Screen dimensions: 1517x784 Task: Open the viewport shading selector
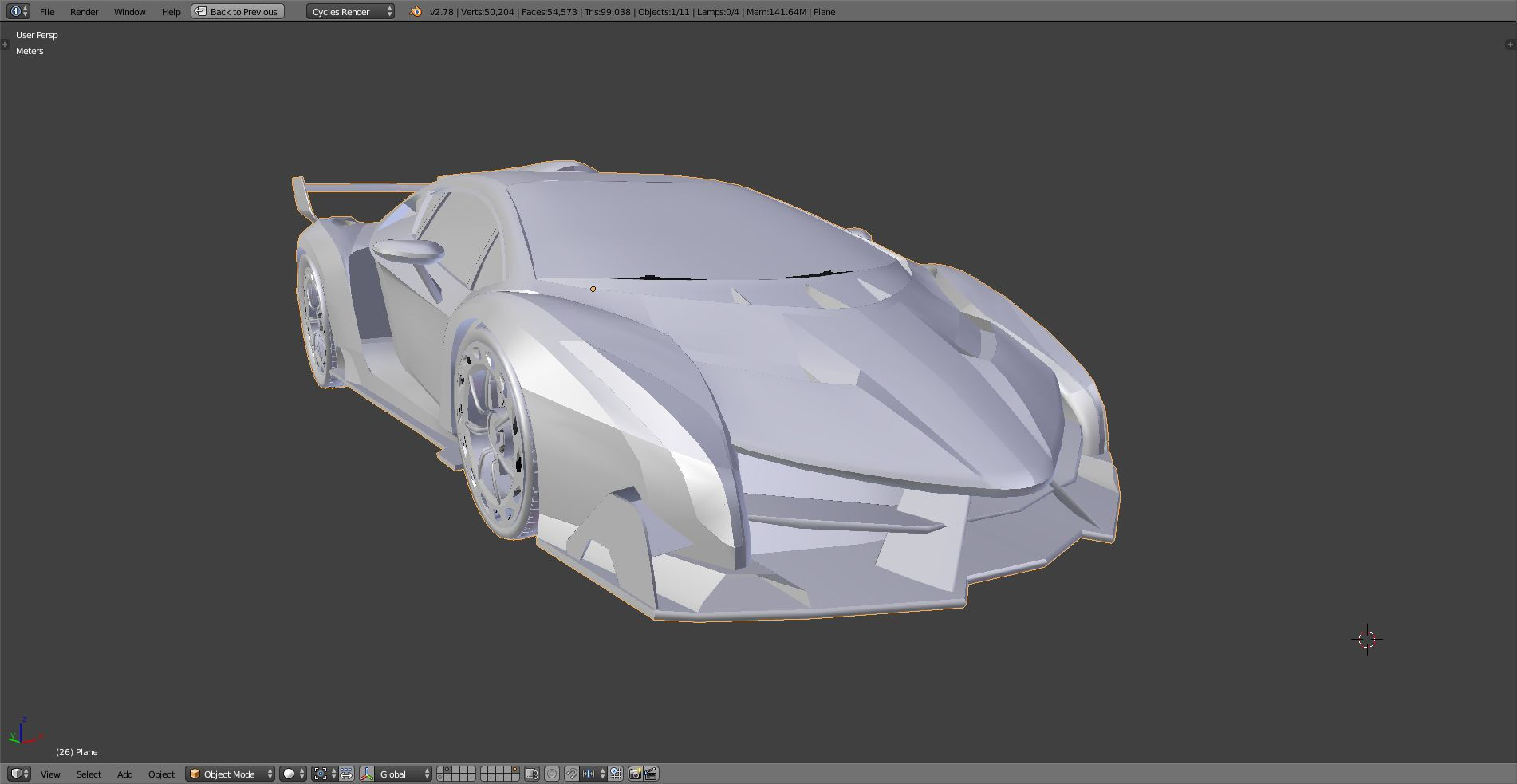tap(293, 774)
